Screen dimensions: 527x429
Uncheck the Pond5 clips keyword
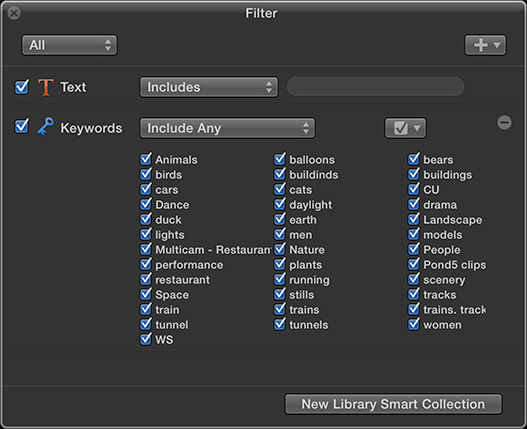[414, 264]
